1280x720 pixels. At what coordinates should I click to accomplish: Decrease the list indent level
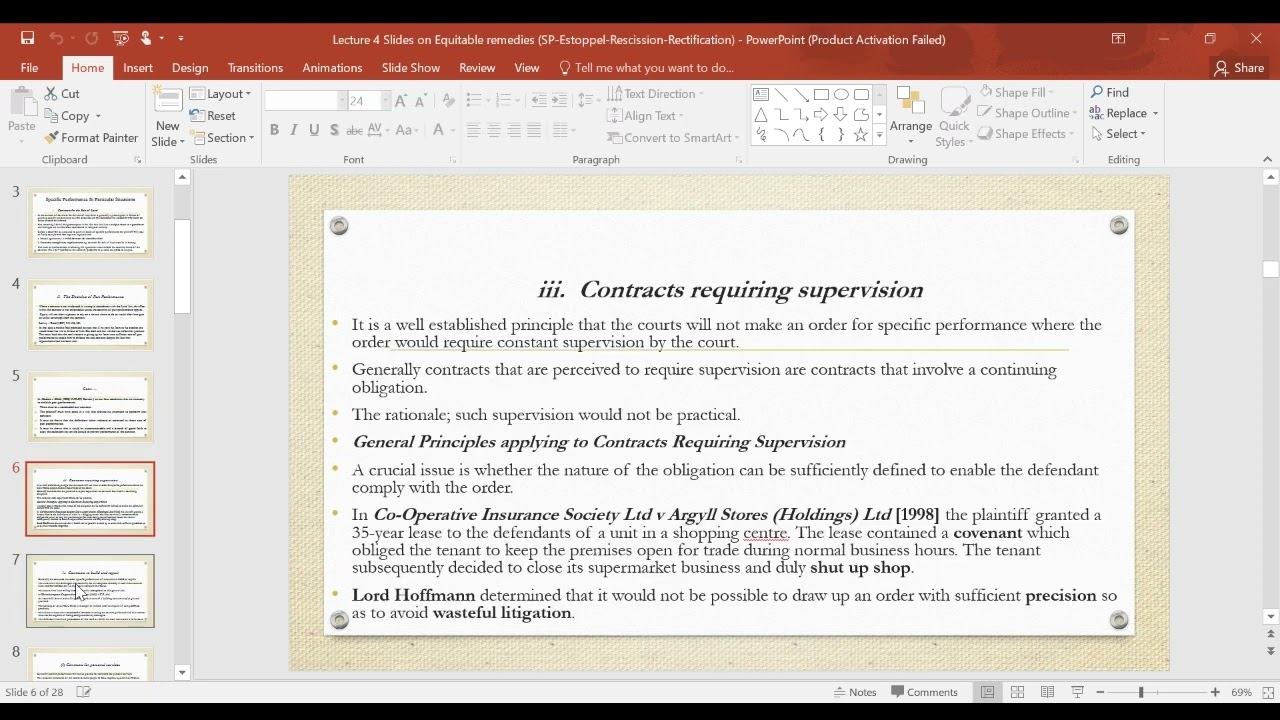pyautogui.click(x=539, y=100)
